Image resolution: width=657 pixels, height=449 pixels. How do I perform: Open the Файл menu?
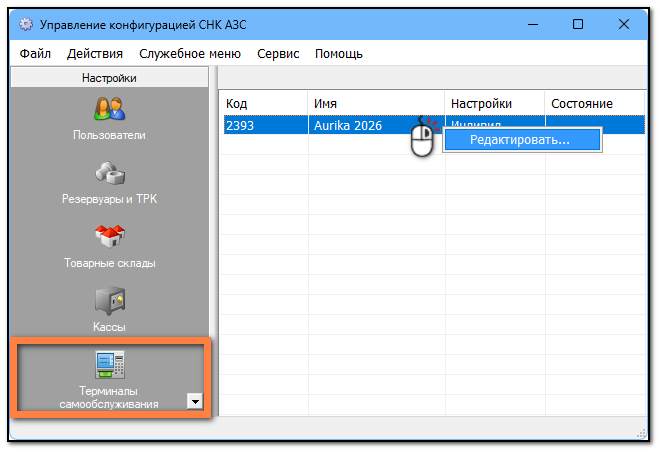(x=35, y=54)
